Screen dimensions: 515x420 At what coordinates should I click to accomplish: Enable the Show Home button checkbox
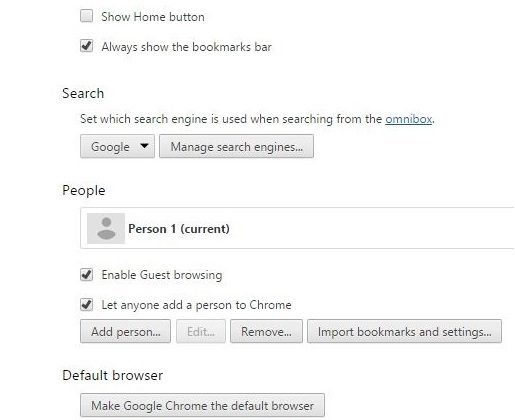point(87,16)
